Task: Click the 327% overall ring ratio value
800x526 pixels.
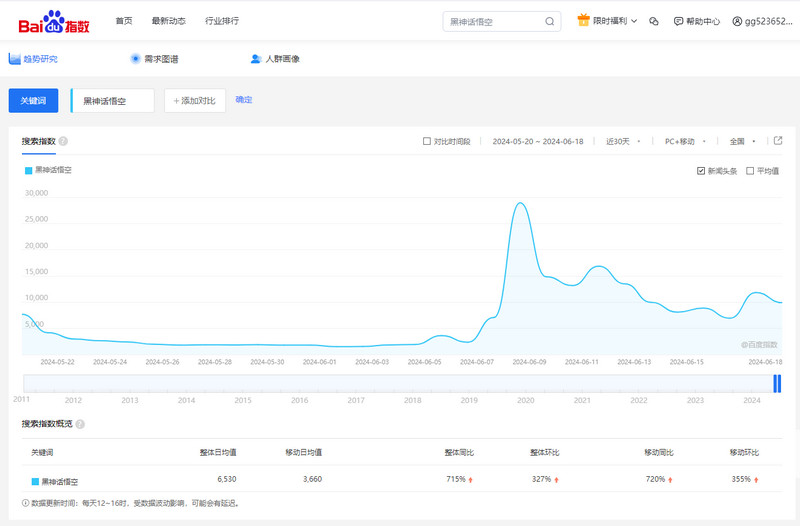Action: coord(541,479)
